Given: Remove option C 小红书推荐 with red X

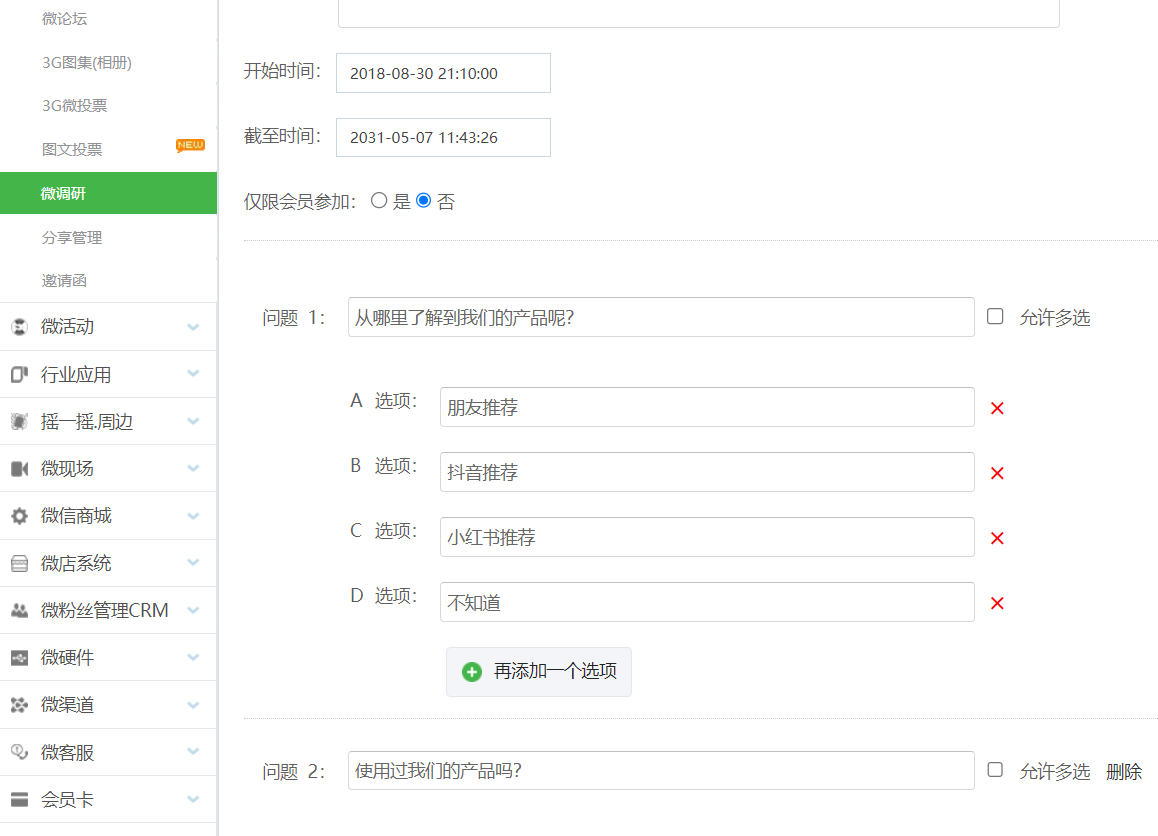Looking at the screenshot, I should (x=997, y=538).
